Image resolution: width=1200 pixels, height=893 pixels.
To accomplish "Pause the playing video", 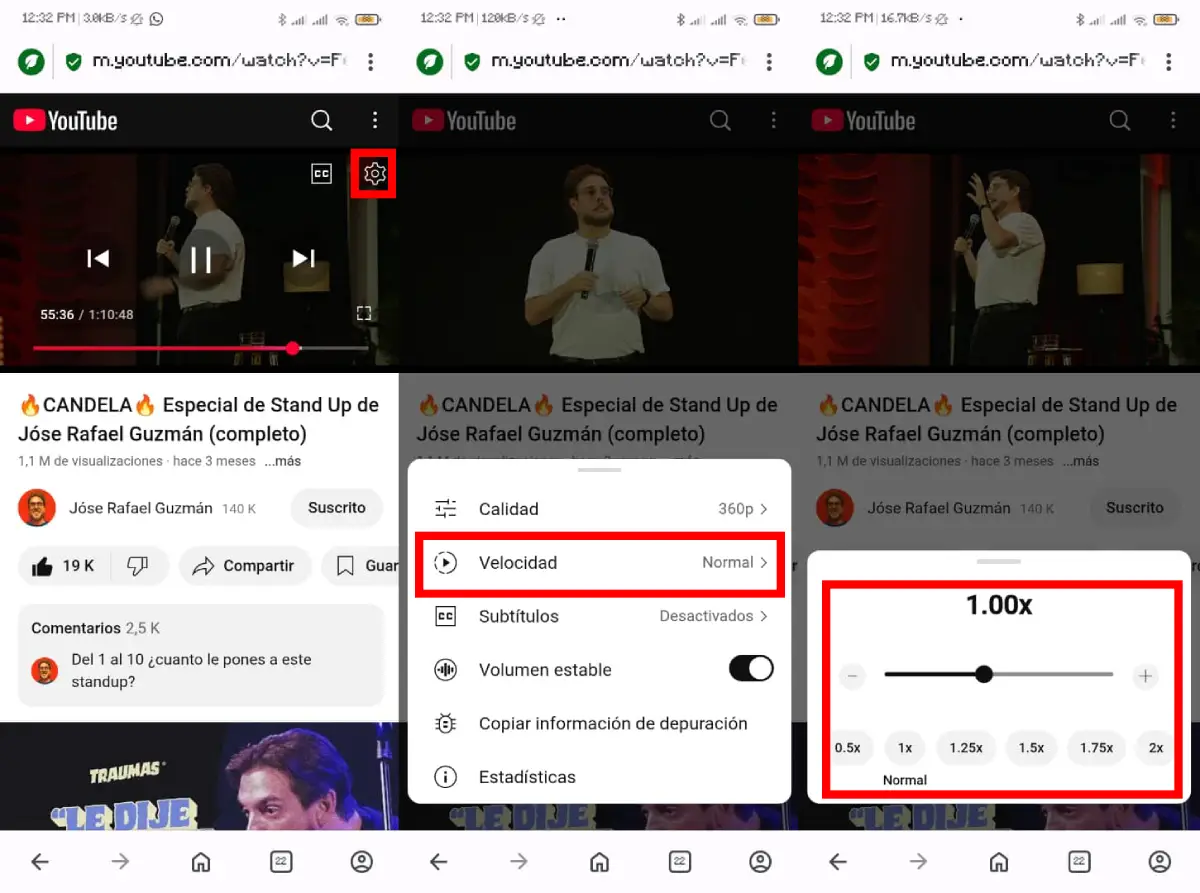I will click(x=201, y=259).
